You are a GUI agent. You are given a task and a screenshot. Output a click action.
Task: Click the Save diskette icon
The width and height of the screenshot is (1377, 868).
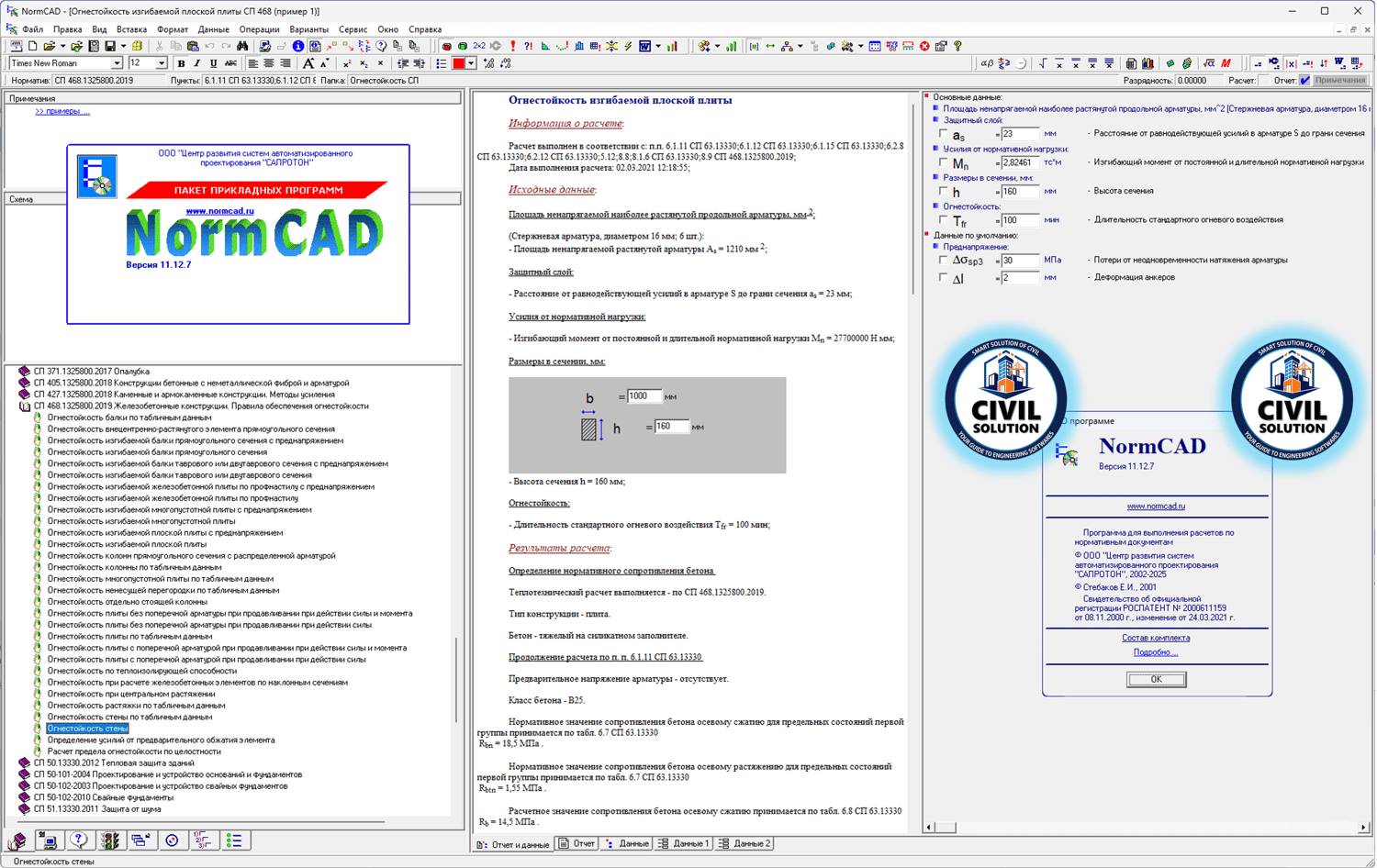click(x=110, y=46)
